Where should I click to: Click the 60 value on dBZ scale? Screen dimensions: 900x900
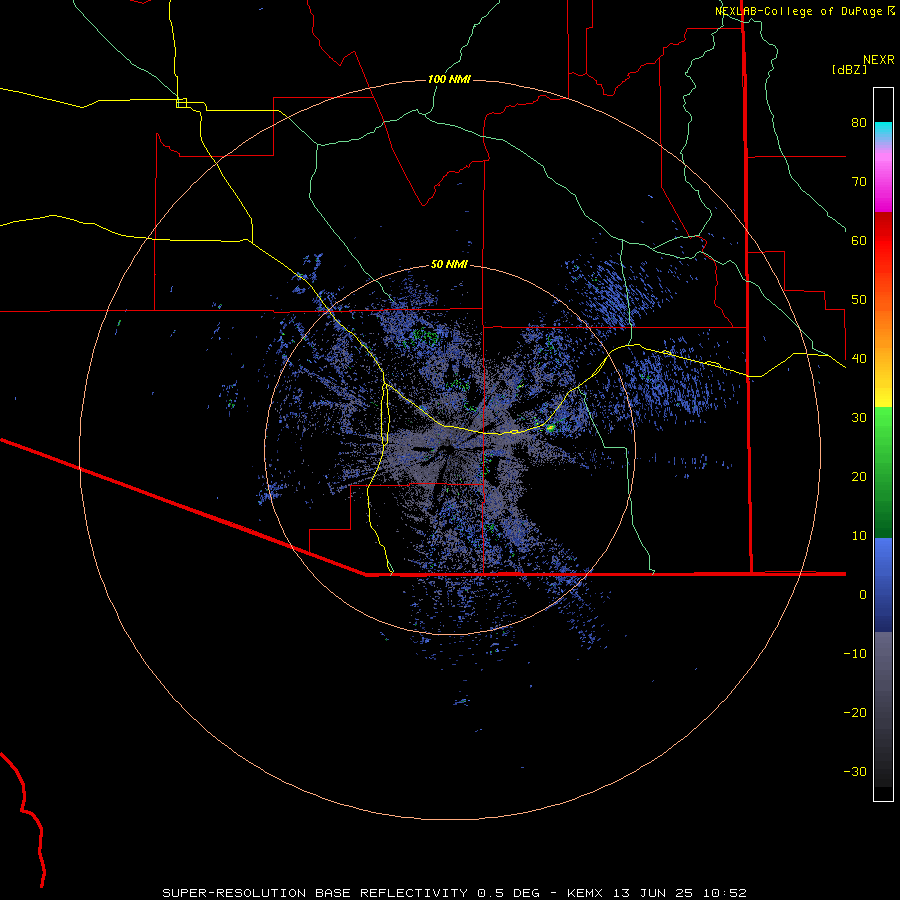tap(859, 240)
